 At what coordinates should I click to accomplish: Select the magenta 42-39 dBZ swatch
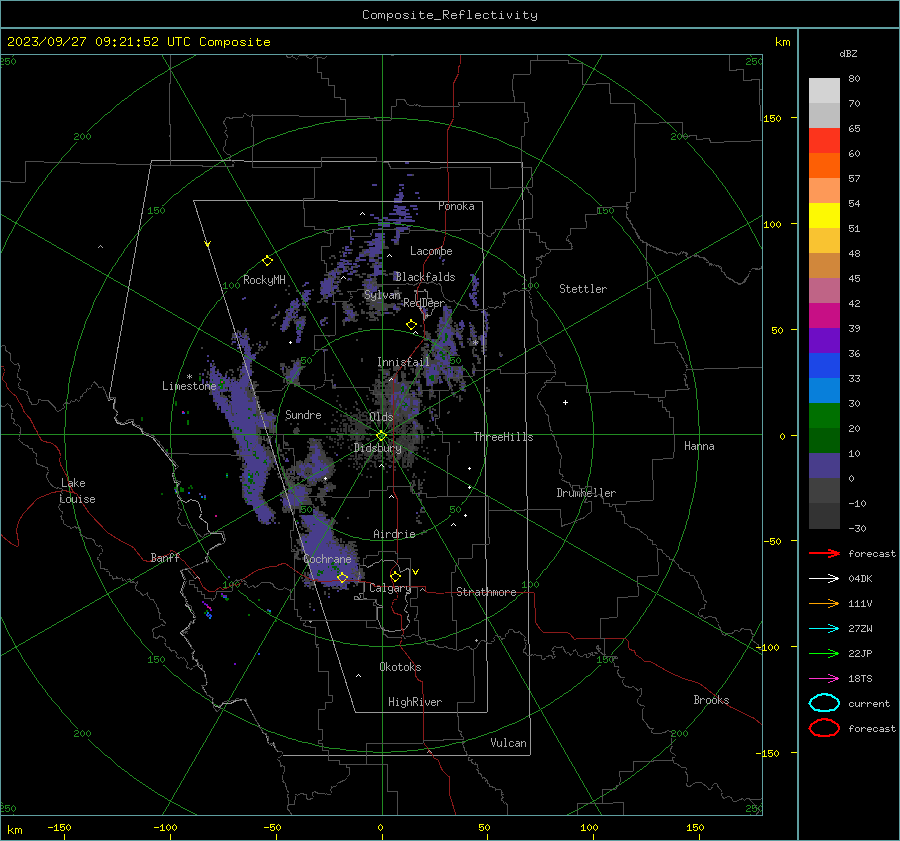(x=824, y=316)
